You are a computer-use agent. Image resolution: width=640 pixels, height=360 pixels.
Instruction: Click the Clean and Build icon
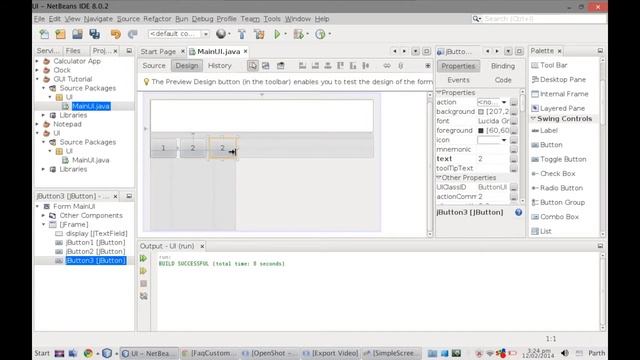[259, 34]
